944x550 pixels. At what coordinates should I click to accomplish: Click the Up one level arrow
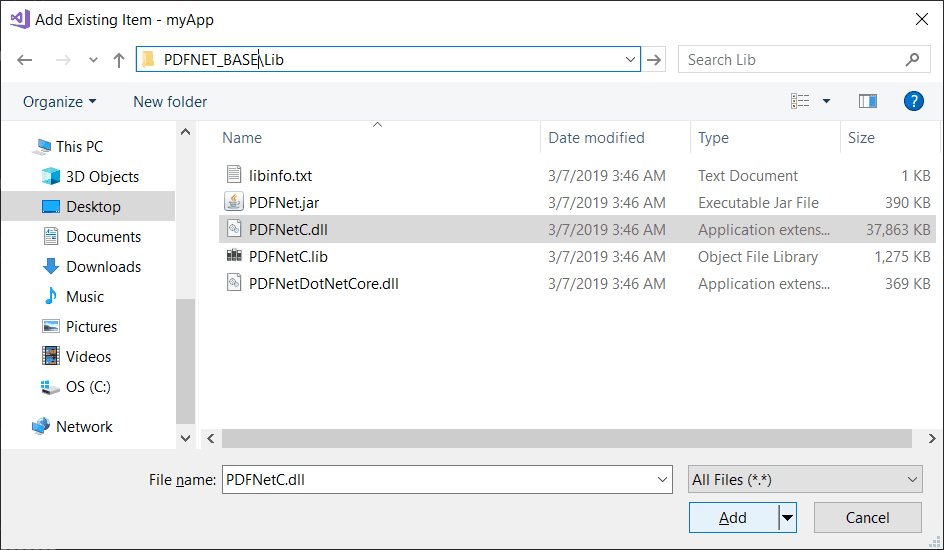pos(119,60)
